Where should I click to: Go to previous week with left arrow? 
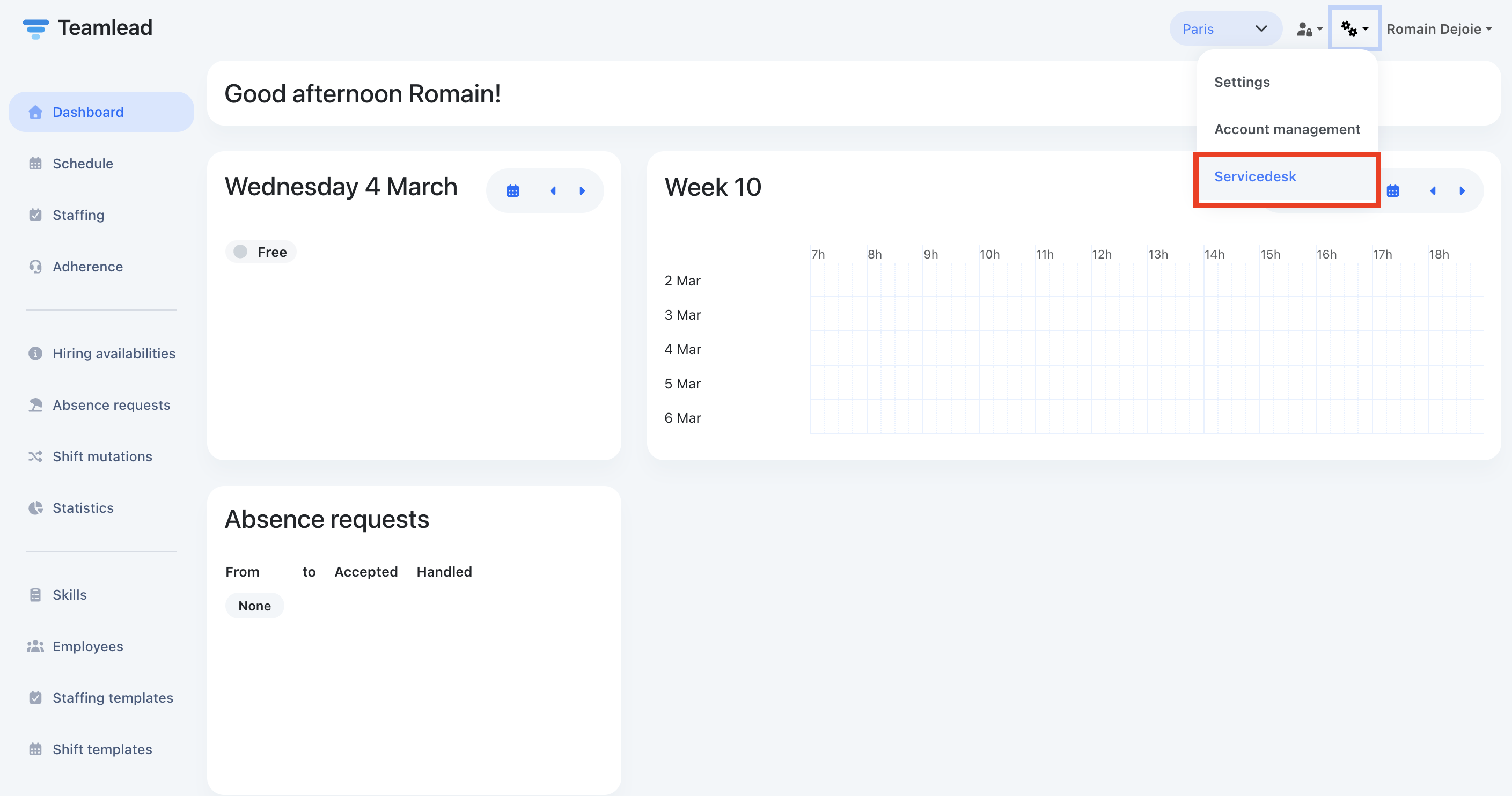(1432, 190)
